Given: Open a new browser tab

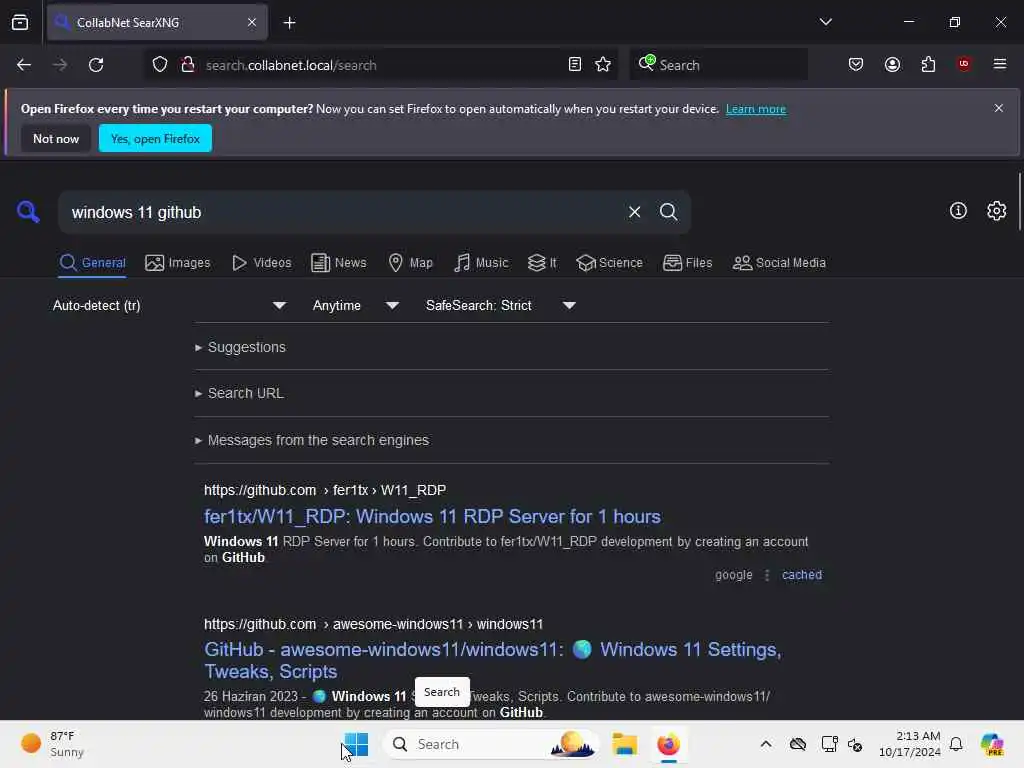Looking at the screenshot, I should click(x=289, y=23).
